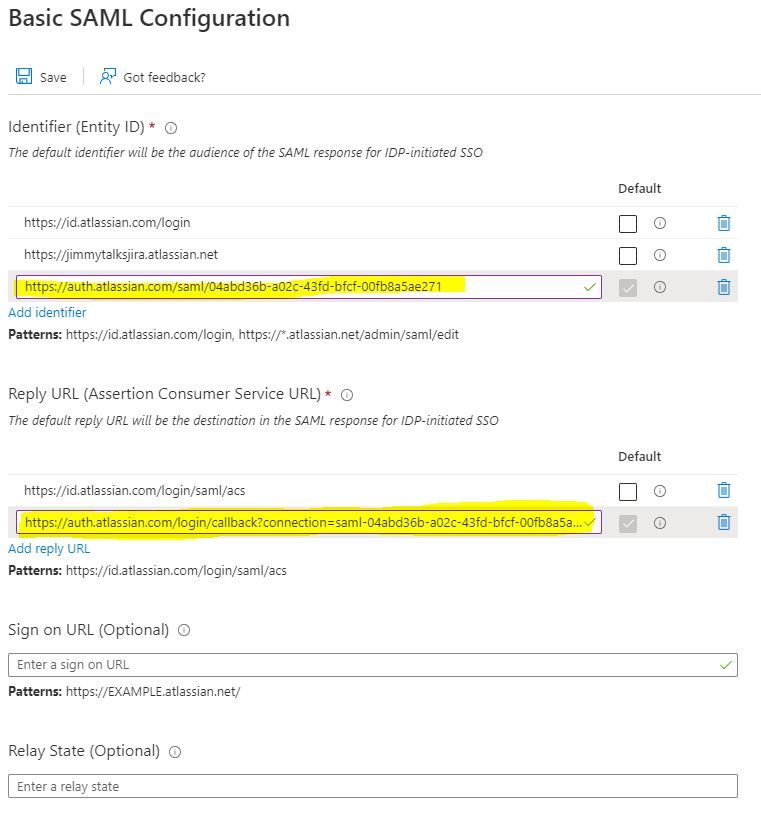Viewport: 761px width, 826px height.
Task: Show default info for id.atlassian.com/login identifier
Action: (x=659, y=223)
